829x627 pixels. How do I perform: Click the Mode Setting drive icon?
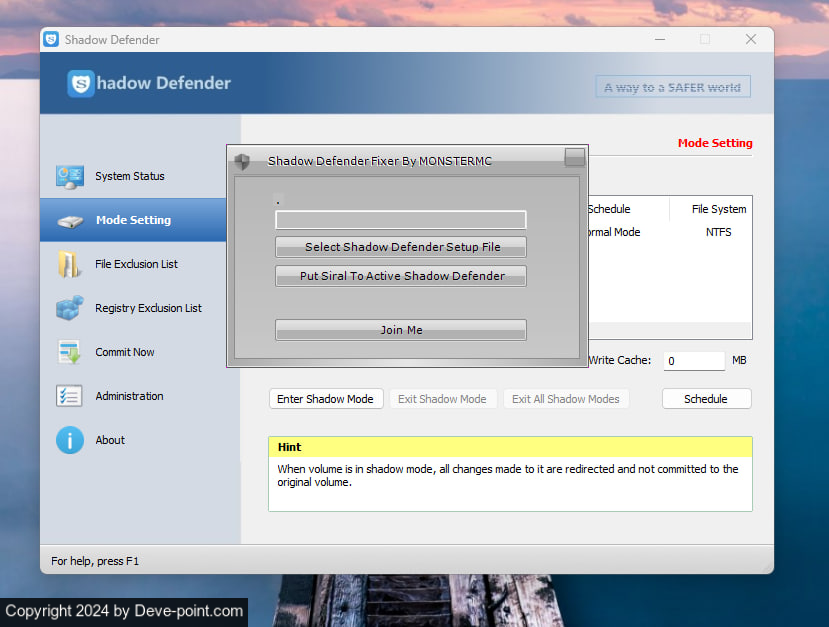pyautogui.click(x=70, y=221)
